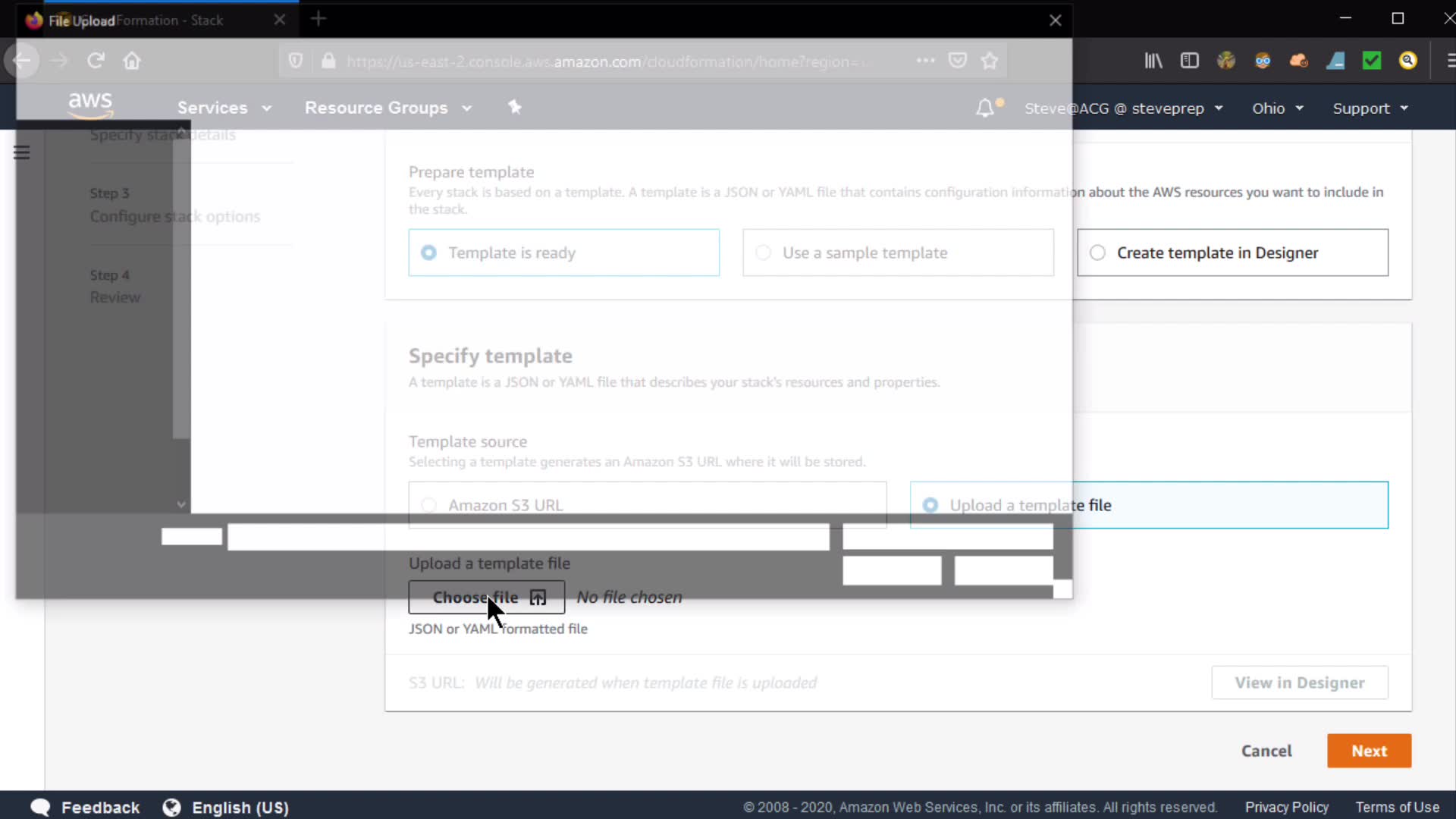Click the Privacy Policy footer link

click(x=1286, y=807)
